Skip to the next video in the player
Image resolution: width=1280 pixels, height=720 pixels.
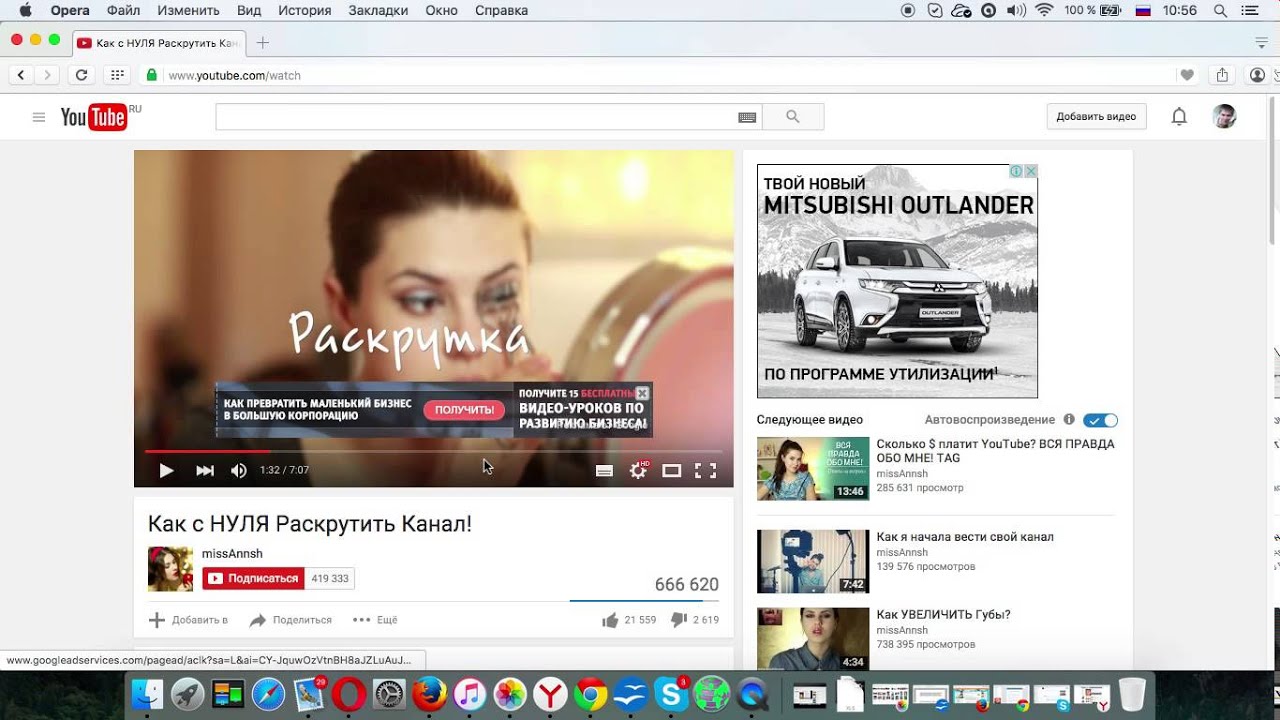[x=205, y=471]
